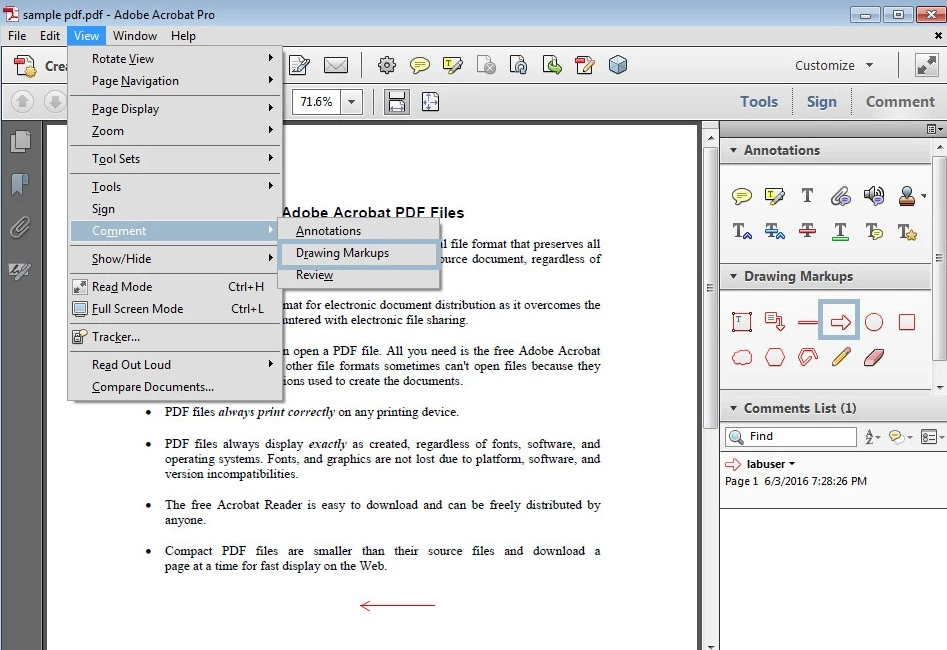The image size is (947, 650).
Task: Select the Highlight Text tool in Annotations
Action: 774,196
